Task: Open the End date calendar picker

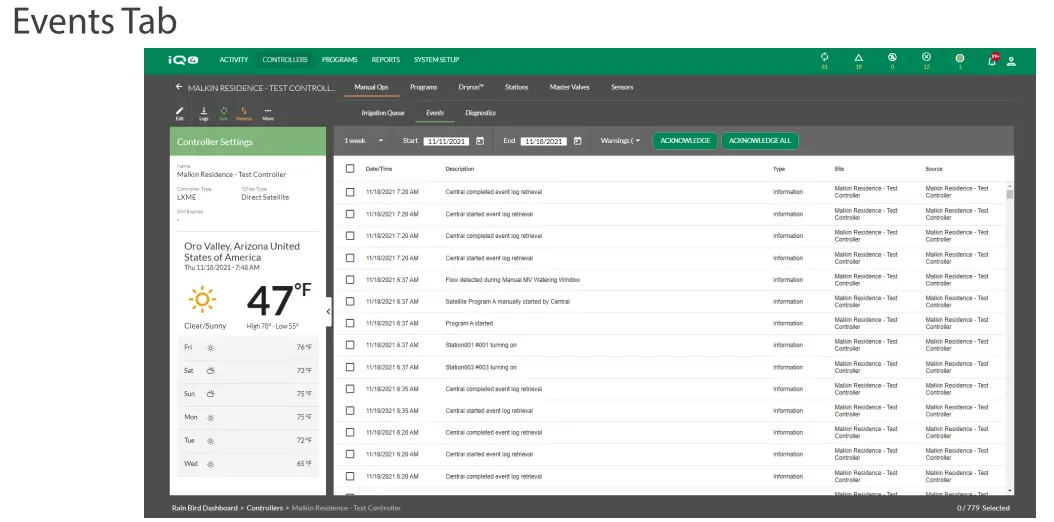Action: (x=577, y=141)
